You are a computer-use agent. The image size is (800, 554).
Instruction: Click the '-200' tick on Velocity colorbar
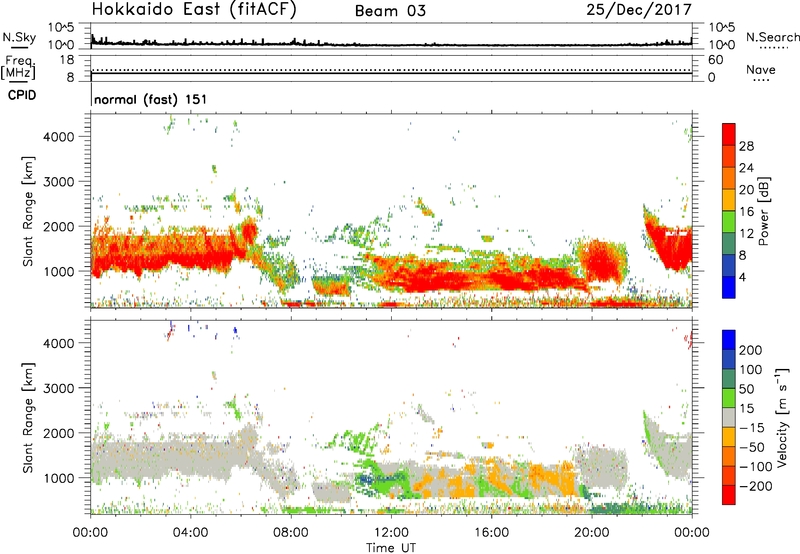[x=756, y=486]
